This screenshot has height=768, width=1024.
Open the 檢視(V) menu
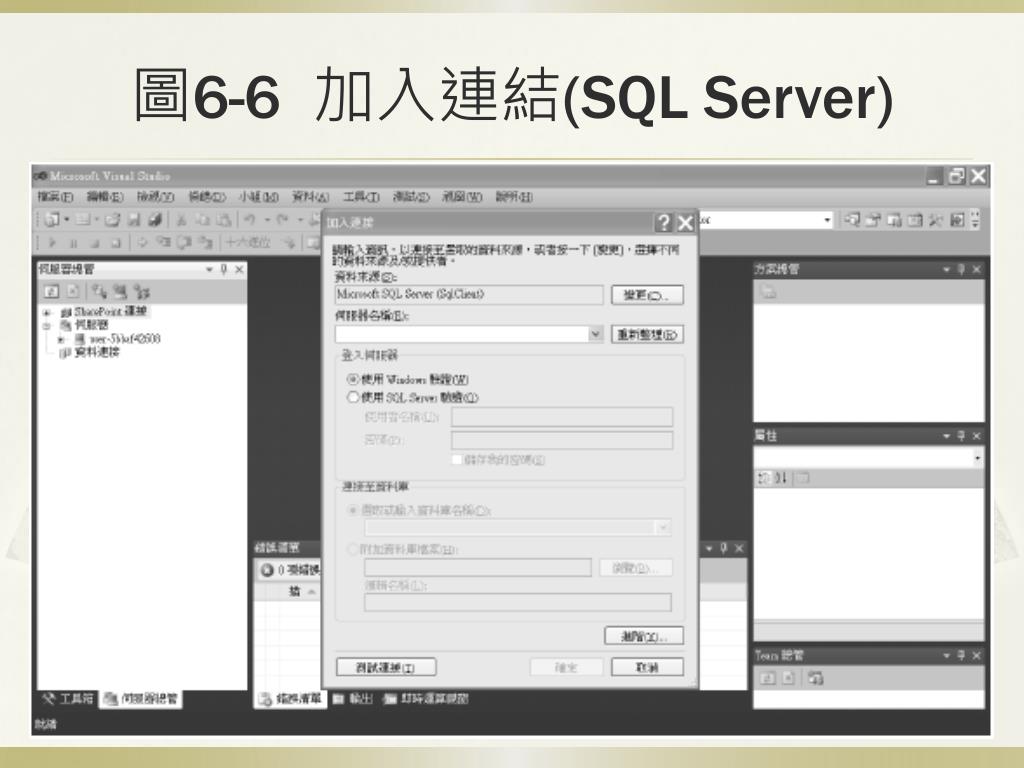point(155,197)
